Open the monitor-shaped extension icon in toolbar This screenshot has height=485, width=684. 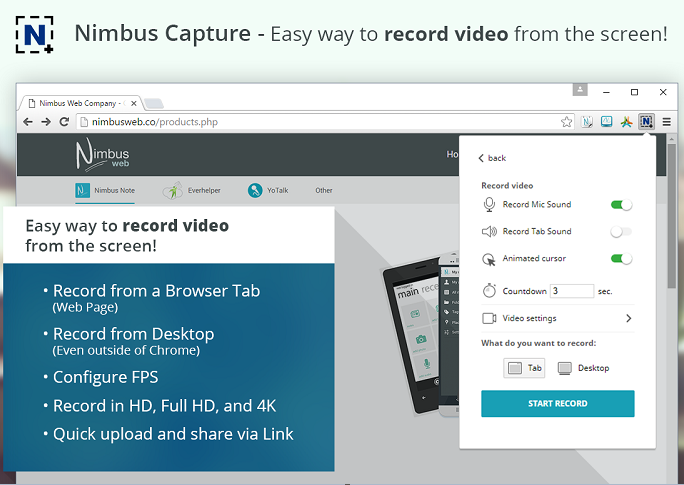pyautogui.click(x=606, y=122)
